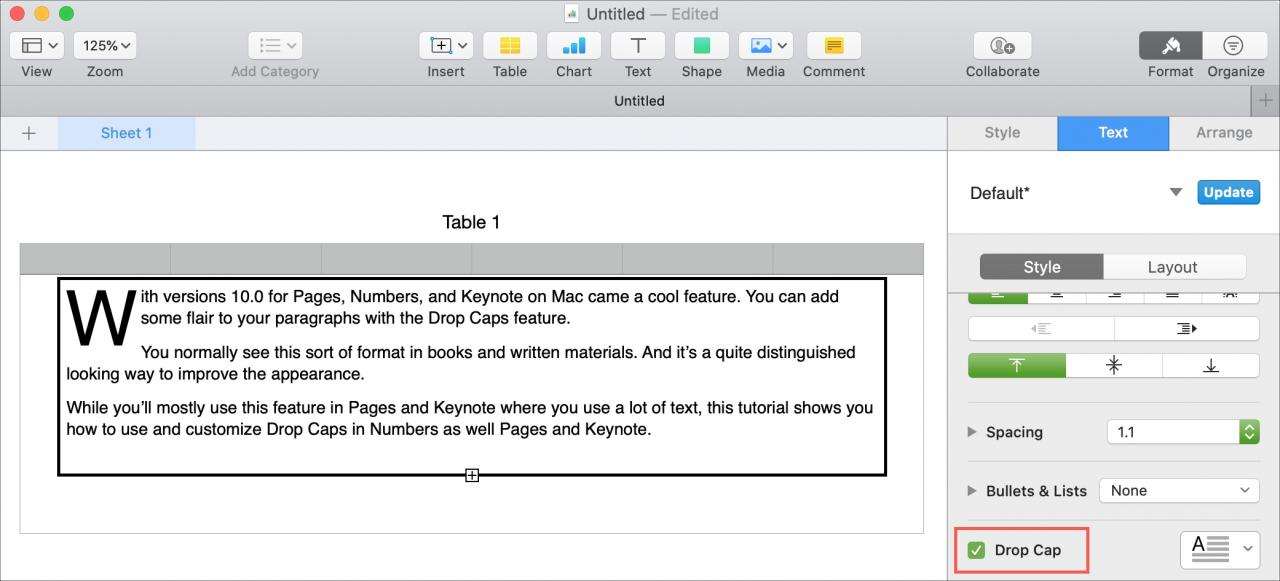Viewport: 1280px width, 581px height.
Task: Open the Insert menu button
Action: coord(446,46)
